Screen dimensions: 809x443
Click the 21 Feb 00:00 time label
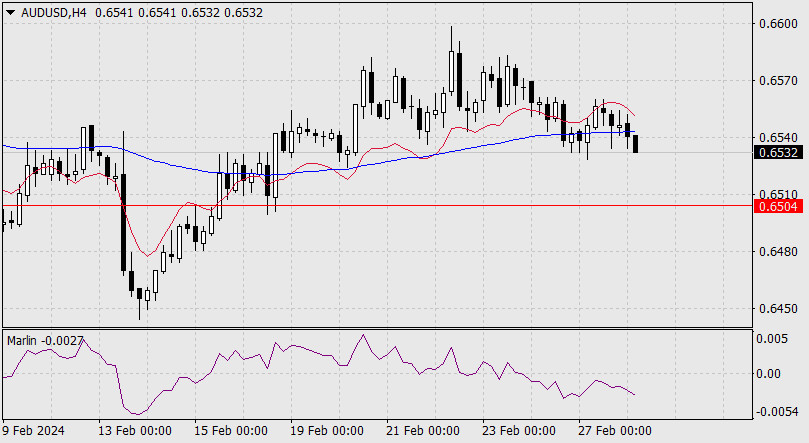[x=423, y=430]
